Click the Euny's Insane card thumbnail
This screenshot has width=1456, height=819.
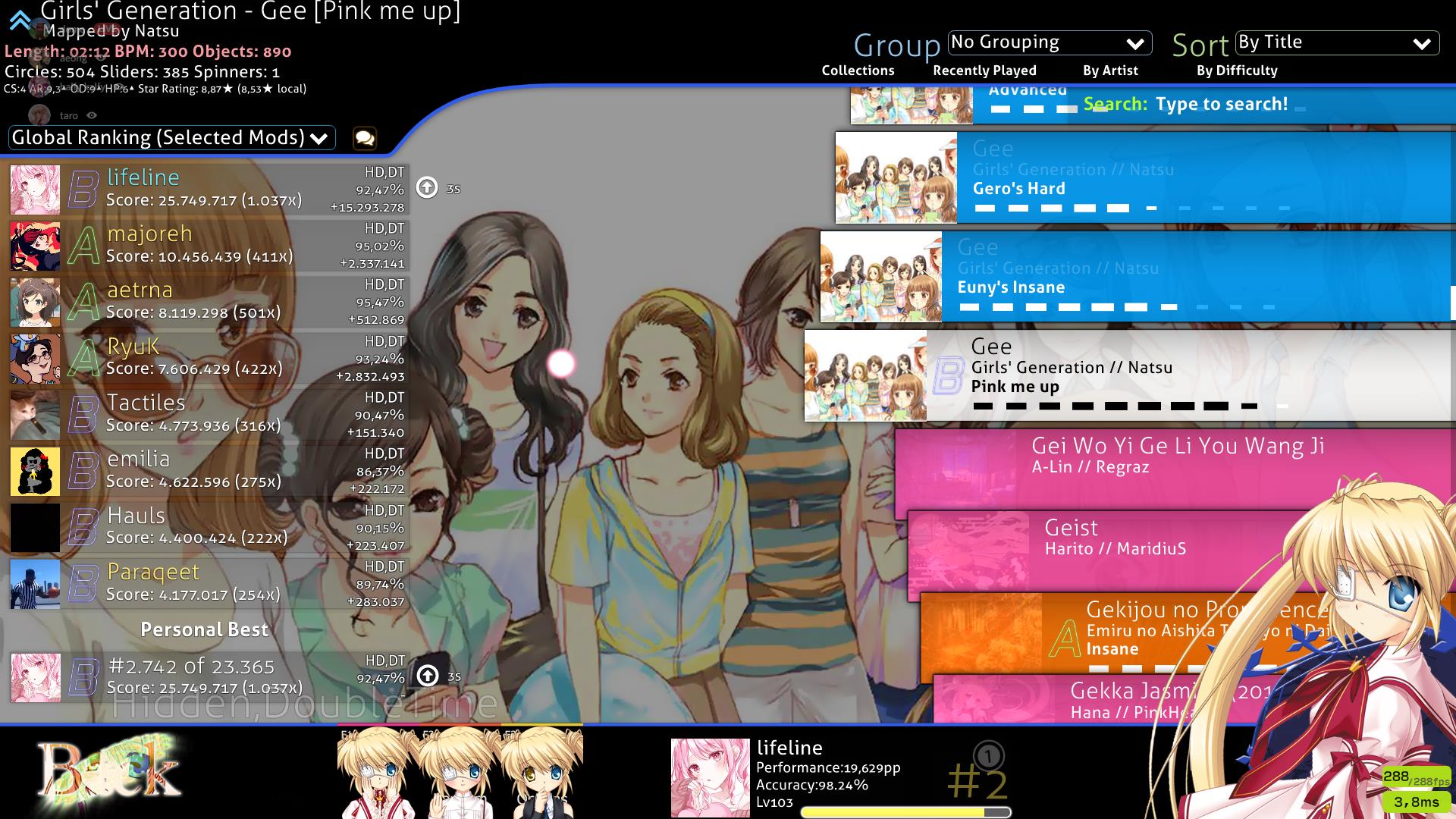tap(881, 276)
